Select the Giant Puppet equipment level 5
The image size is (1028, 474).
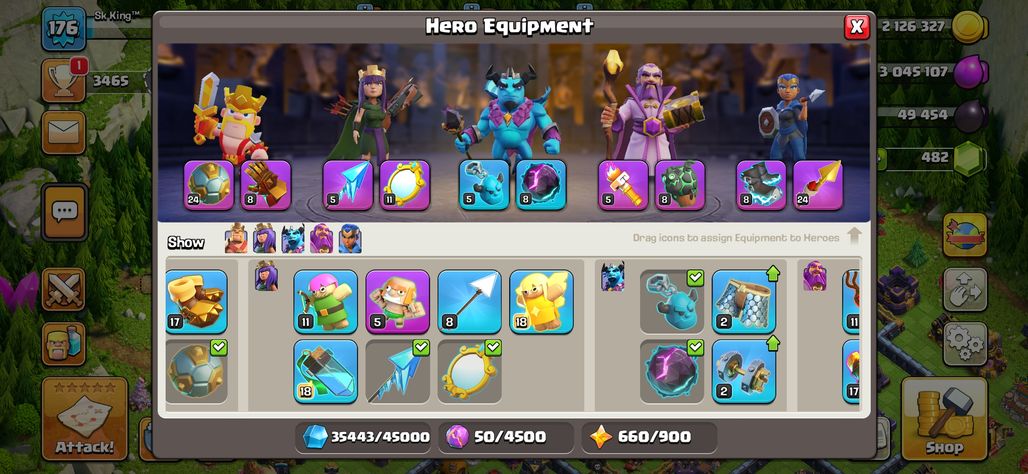tap(398, 302)
